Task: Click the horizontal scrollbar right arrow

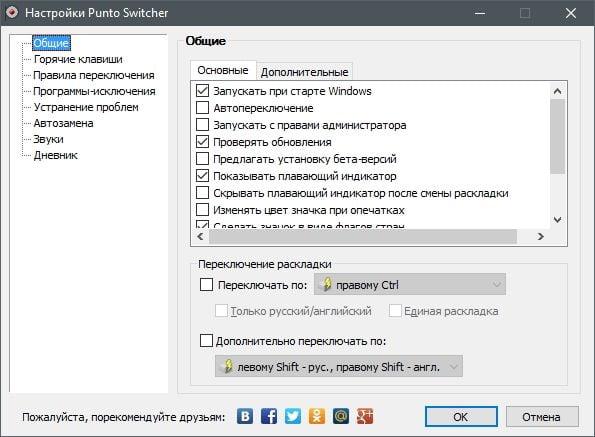Action: 540,236
